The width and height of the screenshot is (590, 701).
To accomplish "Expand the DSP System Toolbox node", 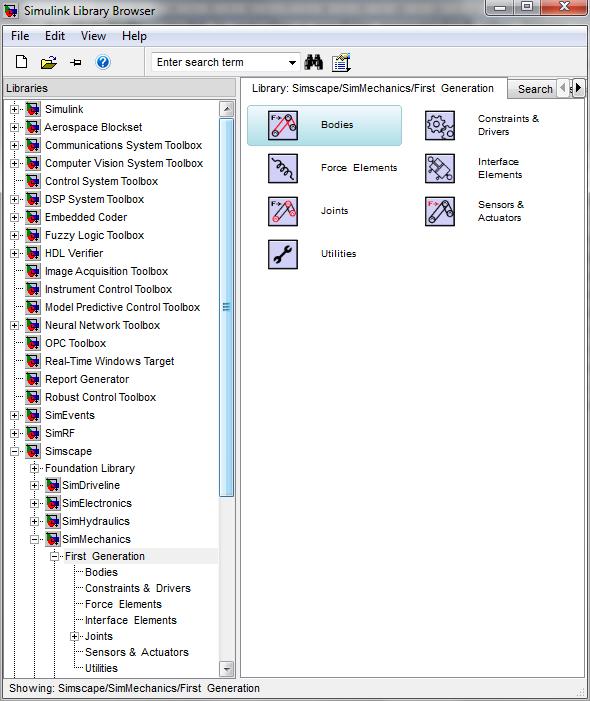I will [x=14, y=199].
